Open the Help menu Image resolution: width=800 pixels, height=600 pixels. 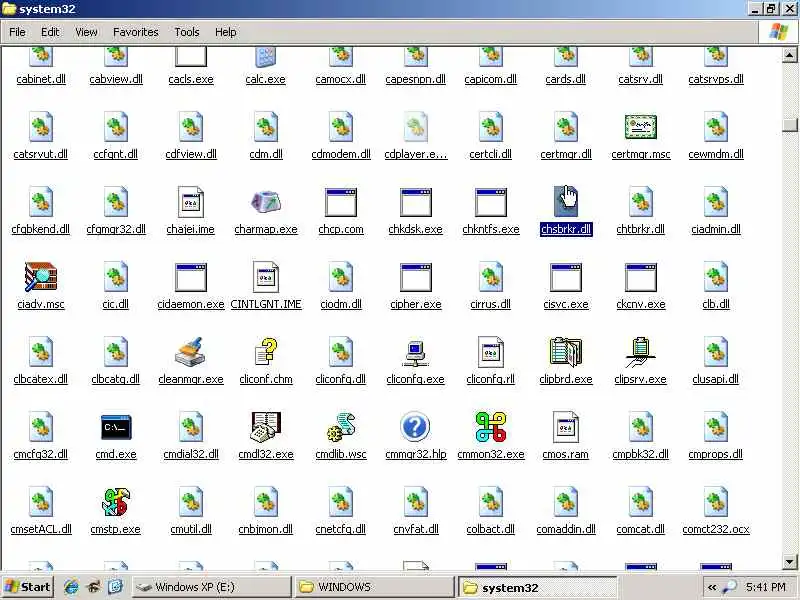[x=225, y=32]
